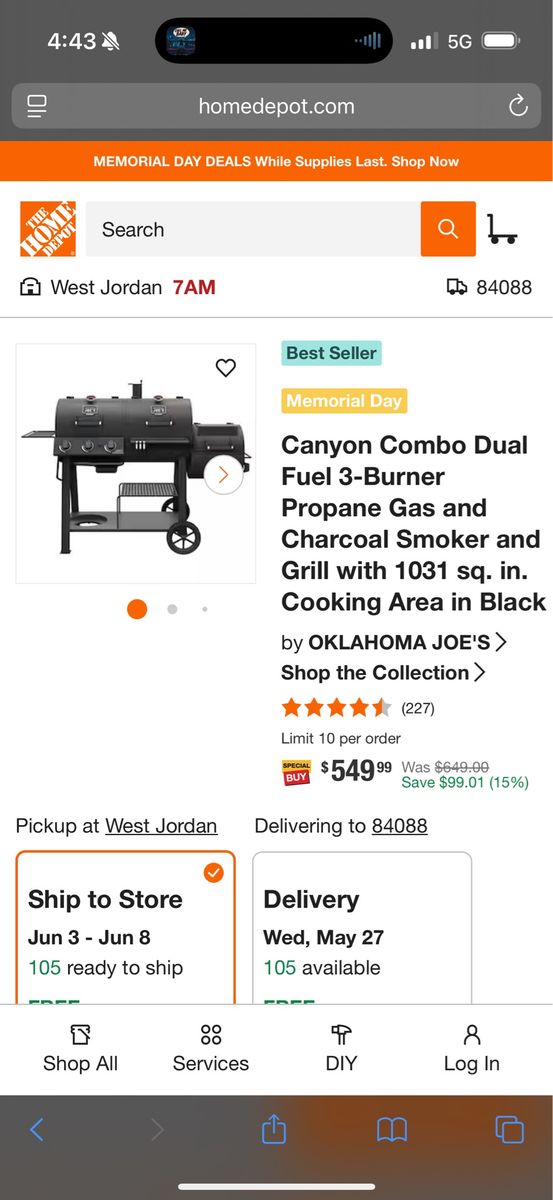This screenshot has width=553, height=1200.
Task: Select the Delivery fulfillment option
Action: pos(362,927)
